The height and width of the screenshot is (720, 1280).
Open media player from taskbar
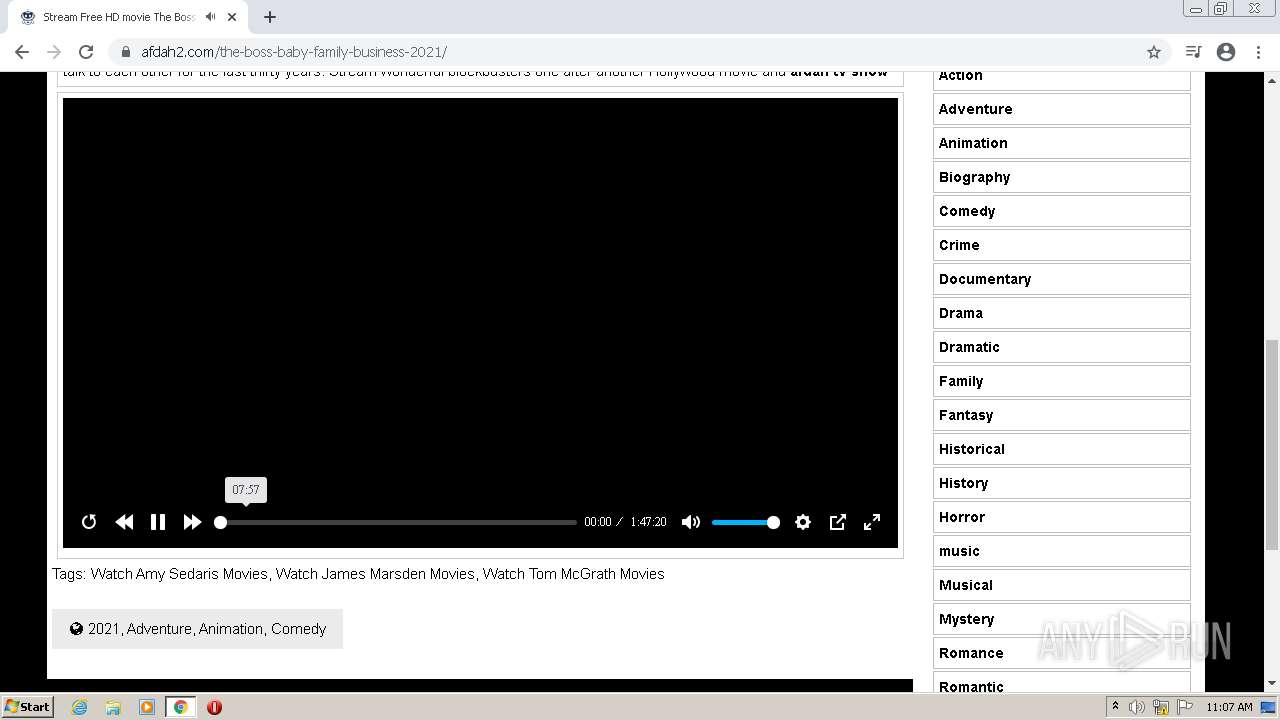[x=147, y=707]
